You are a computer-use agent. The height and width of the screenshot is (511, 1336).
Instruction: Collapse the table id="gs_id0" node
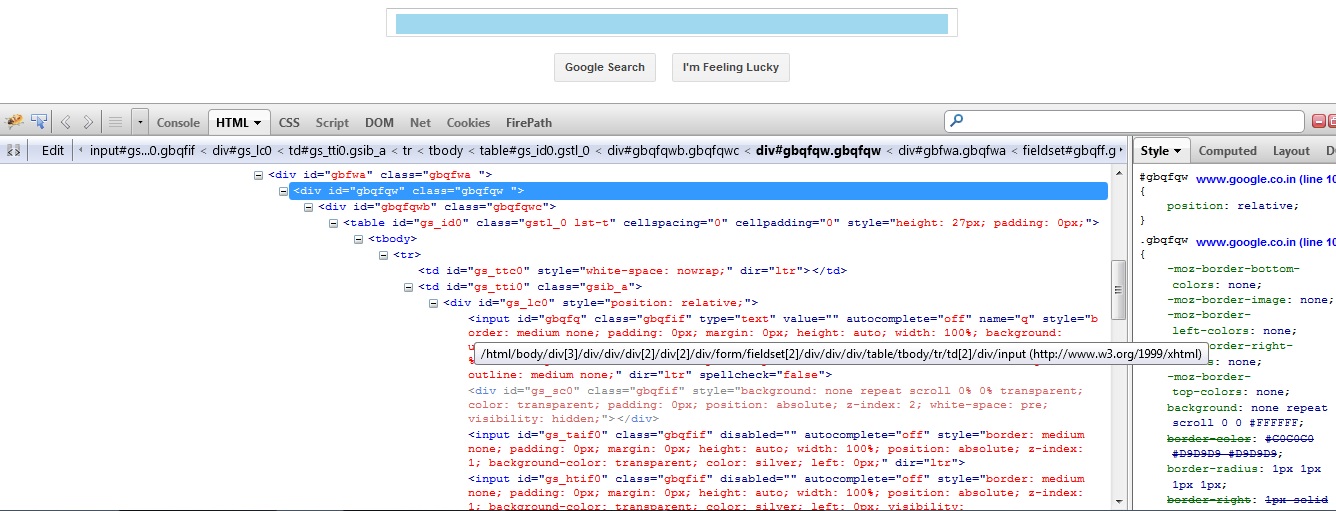pos(334,223)
